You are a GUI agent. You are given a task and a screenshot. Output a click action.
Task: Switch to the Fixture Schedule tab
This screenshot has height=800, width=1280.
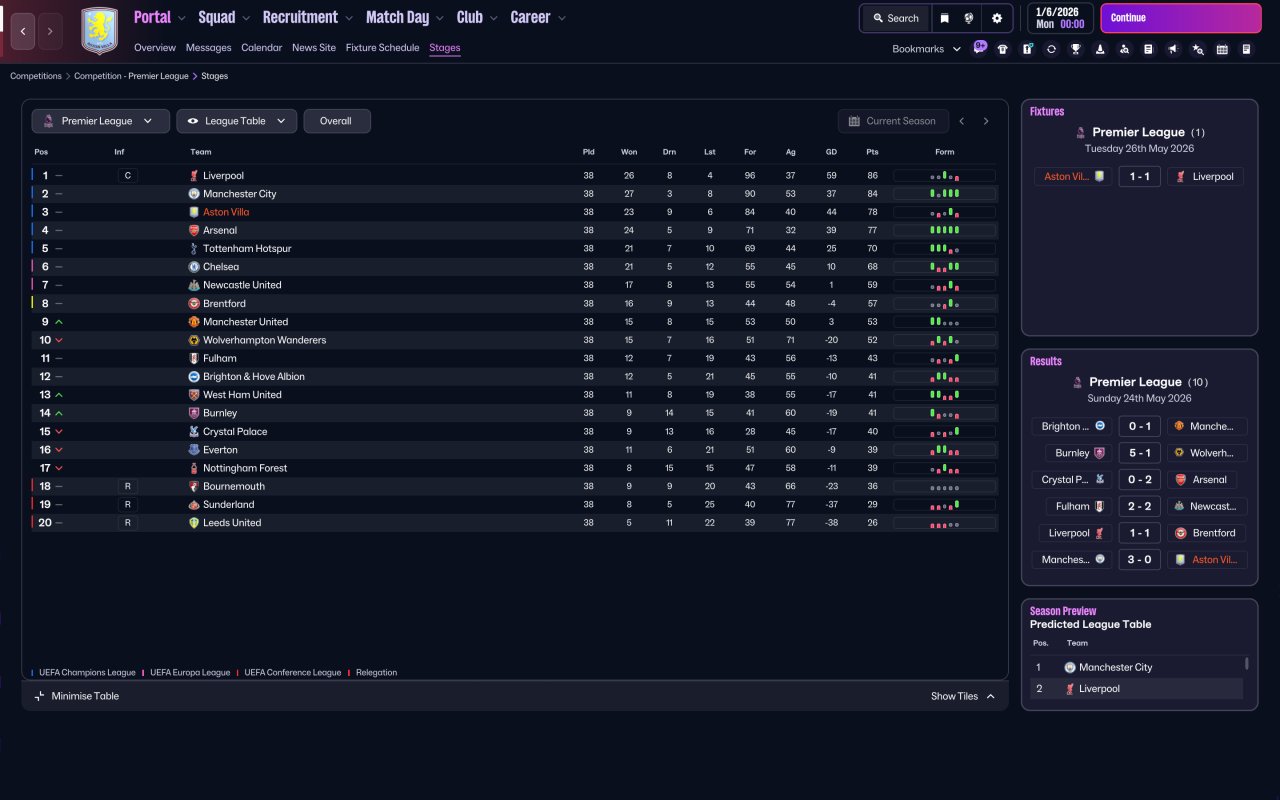pos(383,48)
